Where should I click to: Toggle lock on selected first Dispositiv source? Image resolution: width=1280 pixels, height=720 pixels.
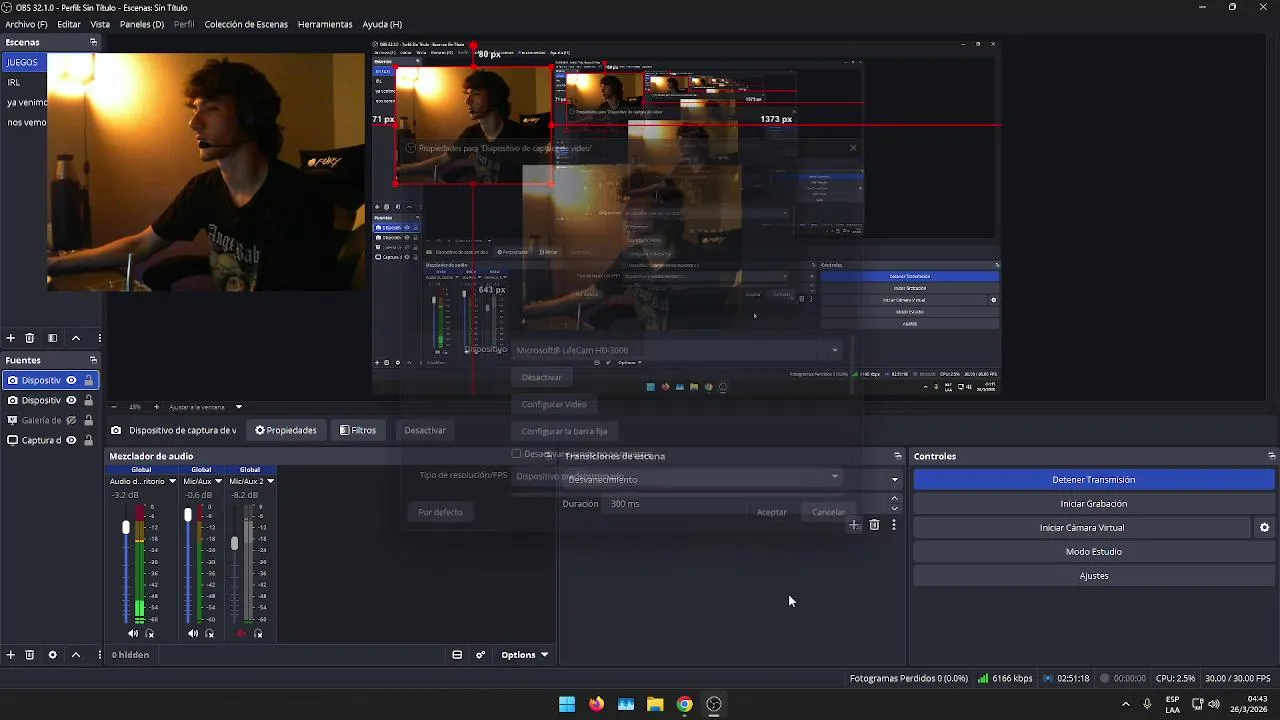click(89, 380)
